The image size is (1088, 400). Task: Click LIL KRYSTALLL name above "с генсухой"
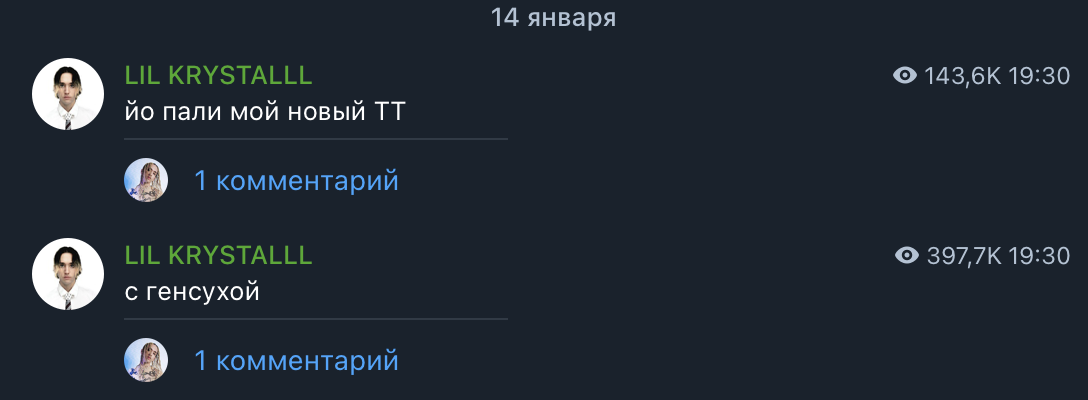pos(219,256)
